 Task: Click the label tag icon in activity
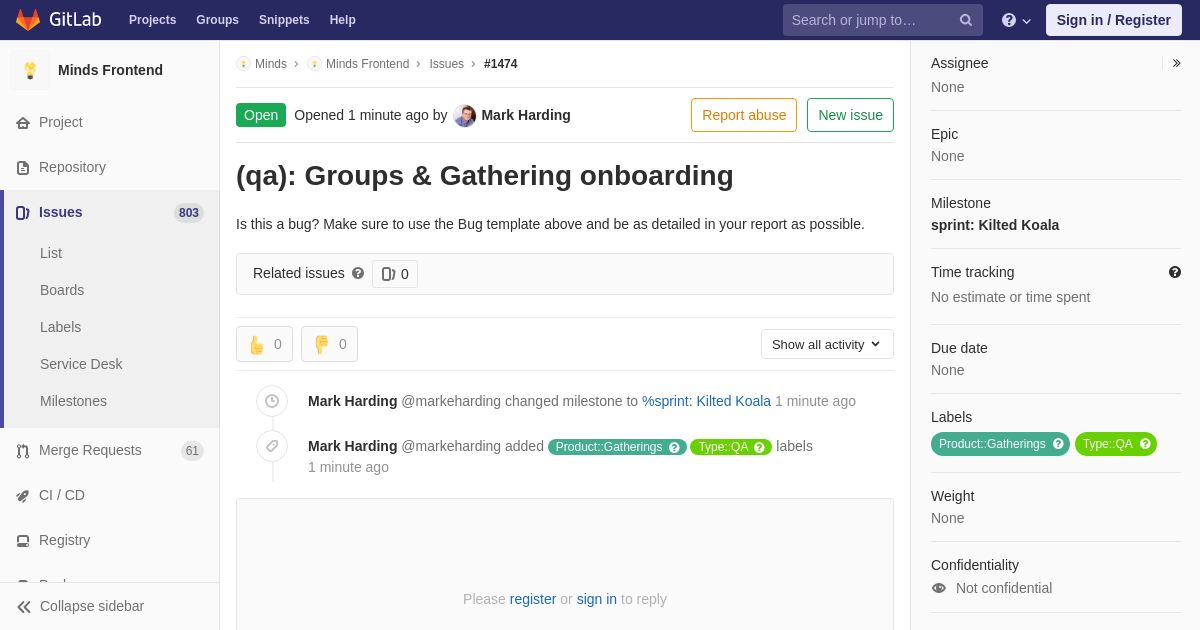click(x=272, y=446)
